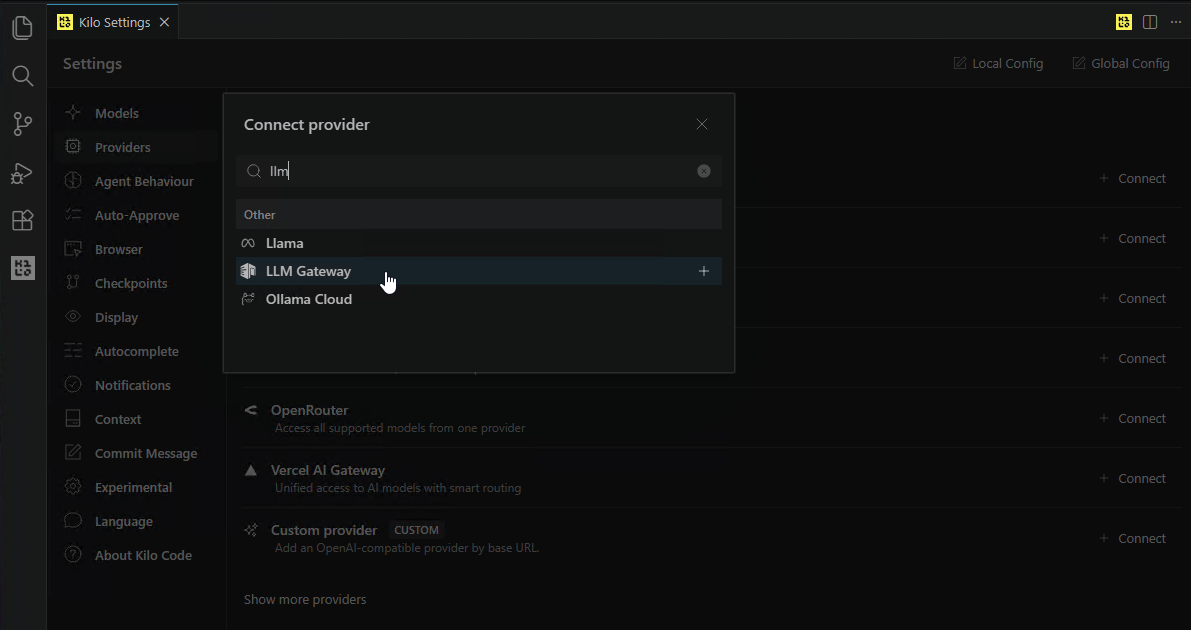The width and height of the screenshot is (1191, 630).
Task: Click the OpenRouter provider name
Action: pyautogui.click(x=309, y=410)
